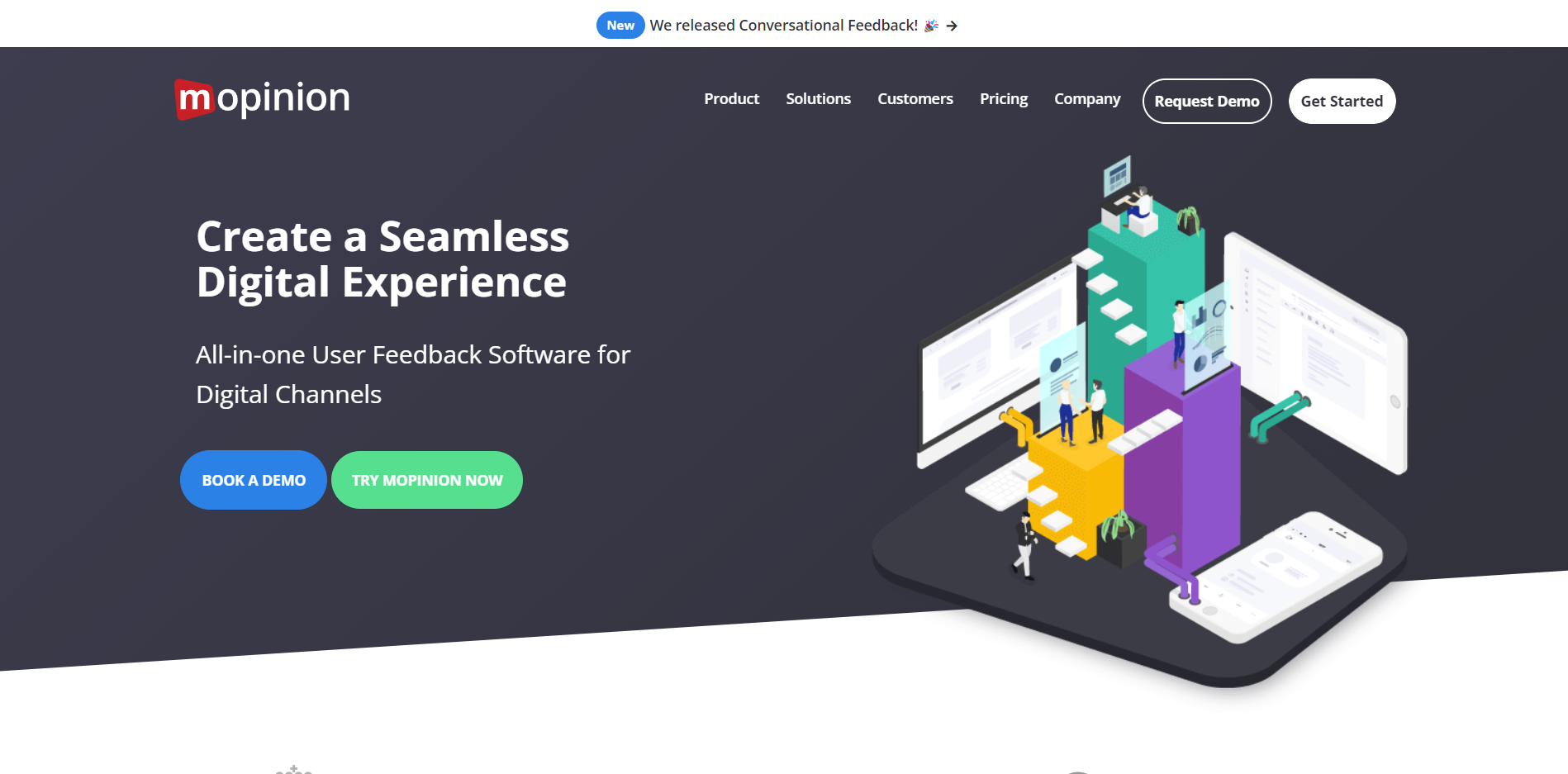Open the Solutions menu
1568x774 pixels.
click(x=818, y=99)
